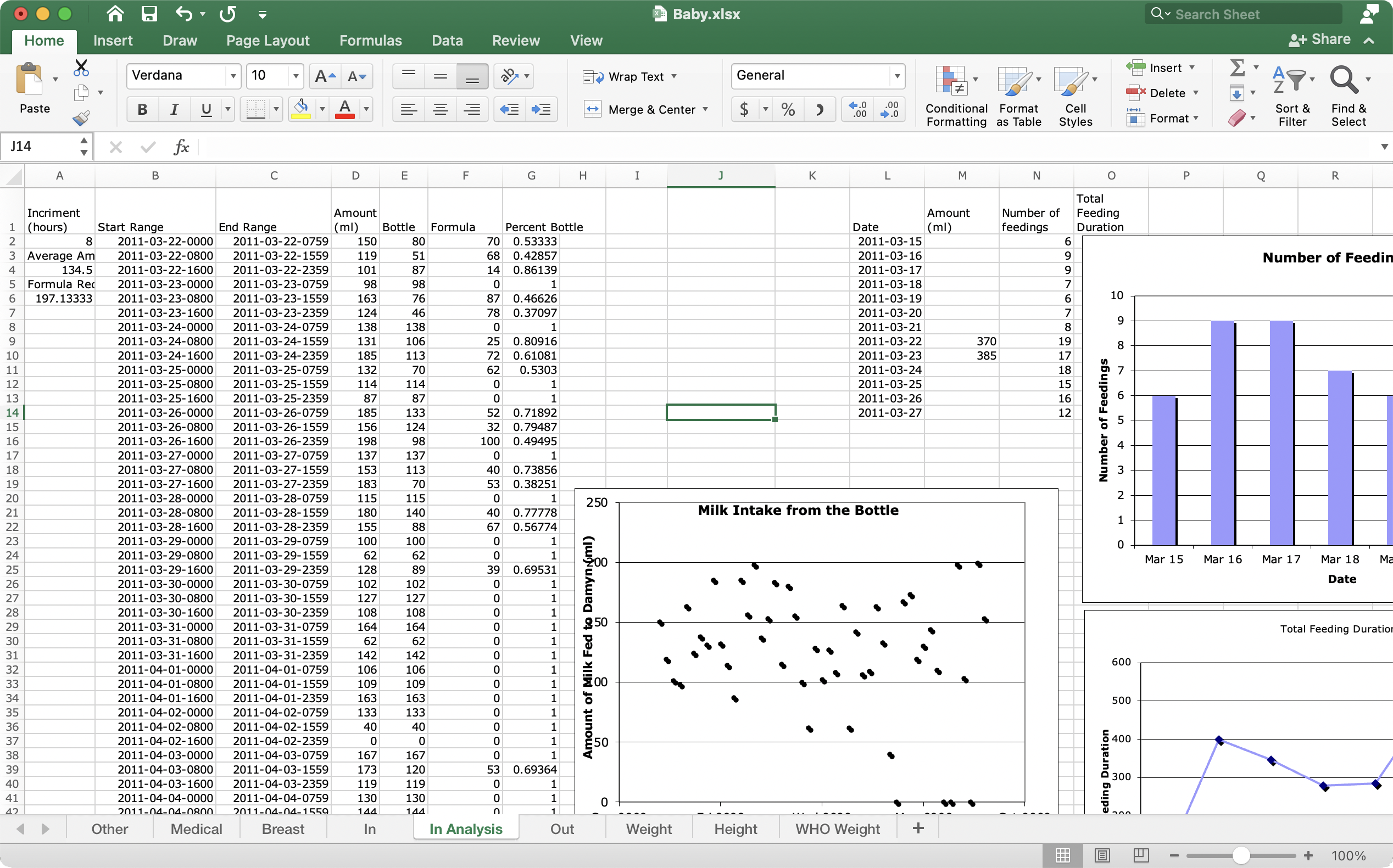Viewport: 1393px width, 868px height.
Task: Open the Merge & Center dropdown arrow
Action: coord(706,109)
